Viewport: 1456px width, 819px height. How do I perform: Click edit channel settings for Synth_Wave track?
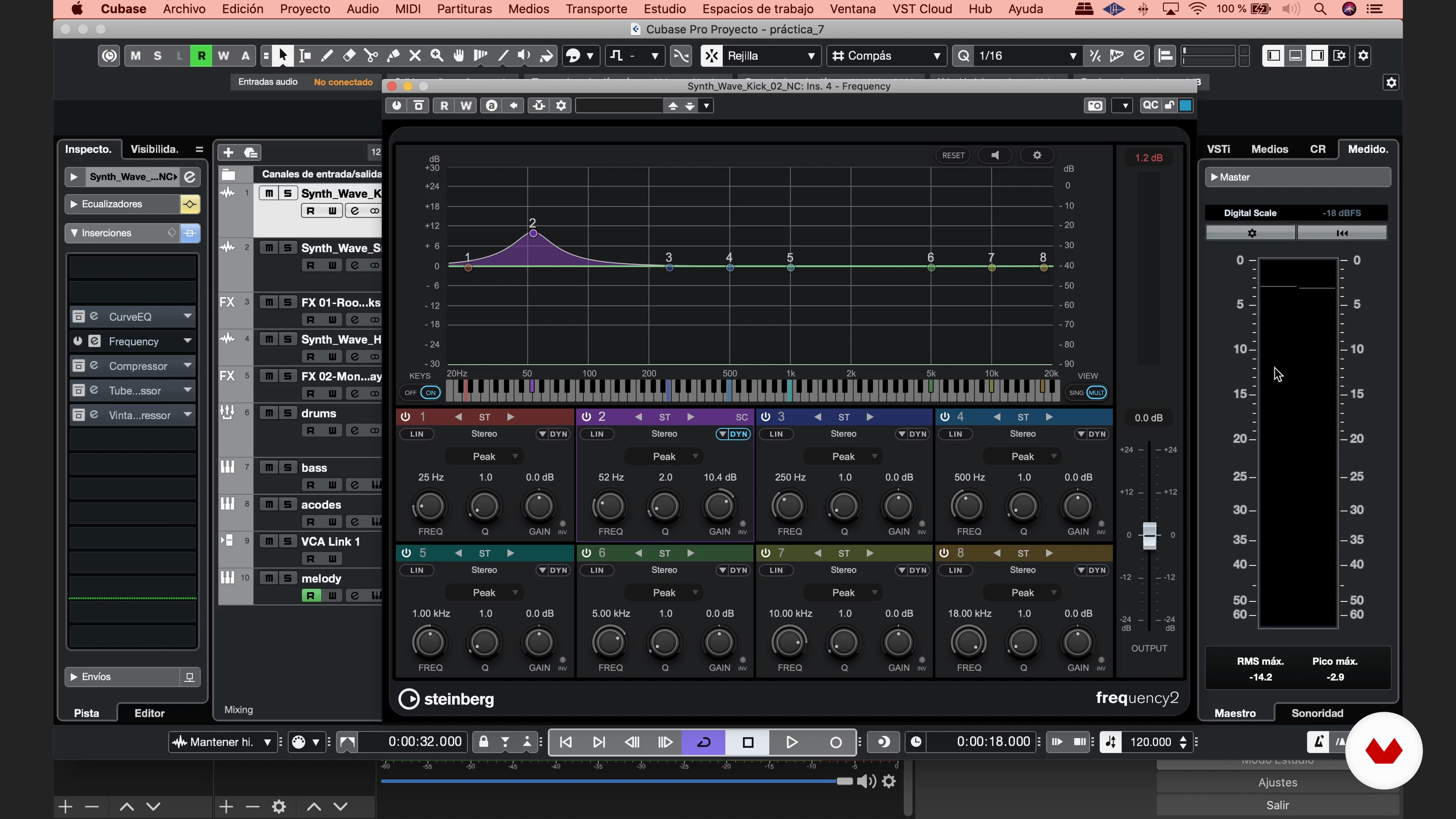(190, 177)
